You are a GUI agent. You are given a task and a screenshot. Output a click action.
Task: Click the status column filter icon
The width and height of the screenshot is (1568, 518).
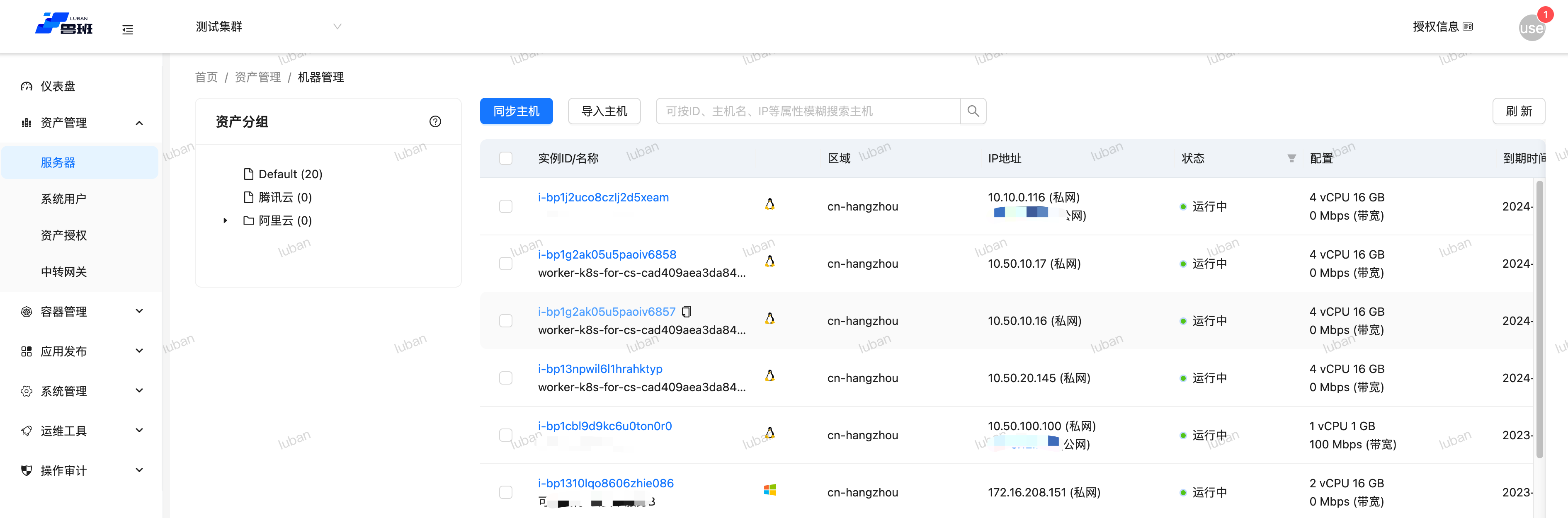1291,158
